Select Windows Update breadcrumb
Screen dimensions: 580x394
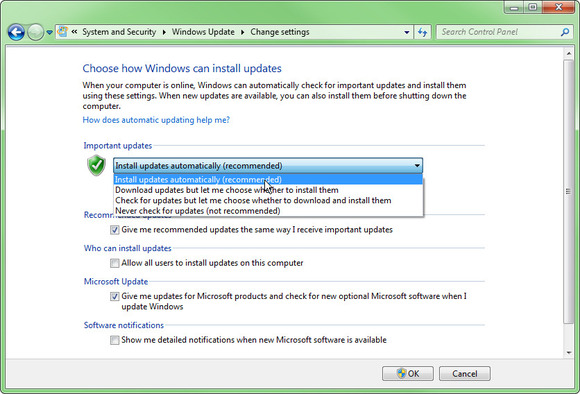coord(203,32)
